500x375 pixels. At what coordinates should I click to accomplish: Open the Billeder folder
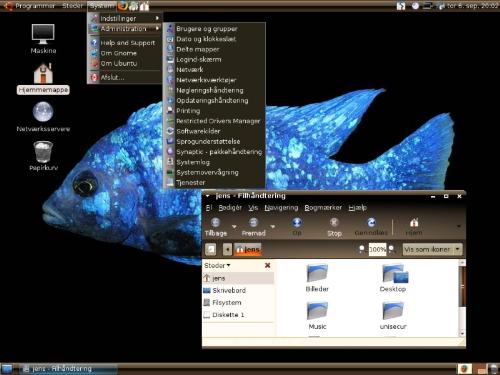317,278
